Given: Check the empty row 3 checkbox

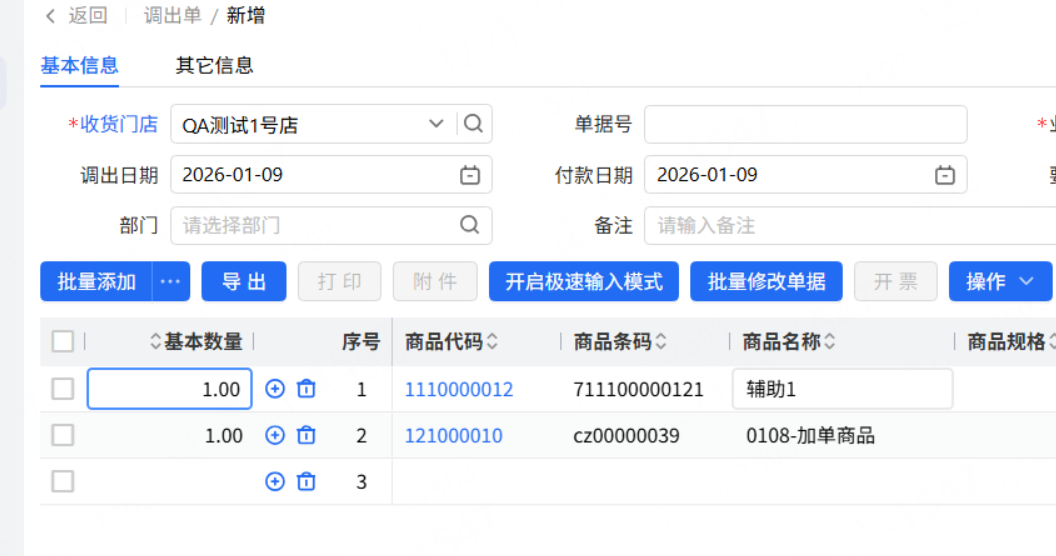Looking at the screenshot, I should [x=63, y=481].
